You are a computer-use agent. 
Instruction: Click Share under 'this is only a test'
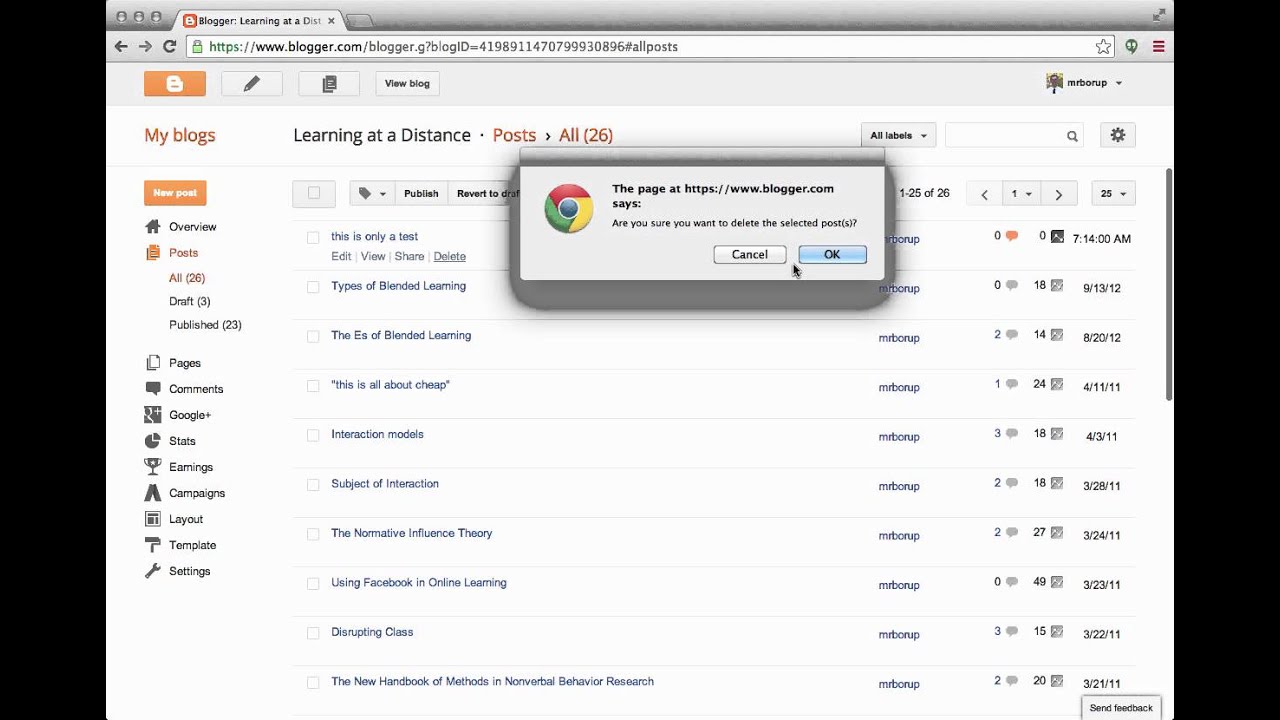click(409, 257)
